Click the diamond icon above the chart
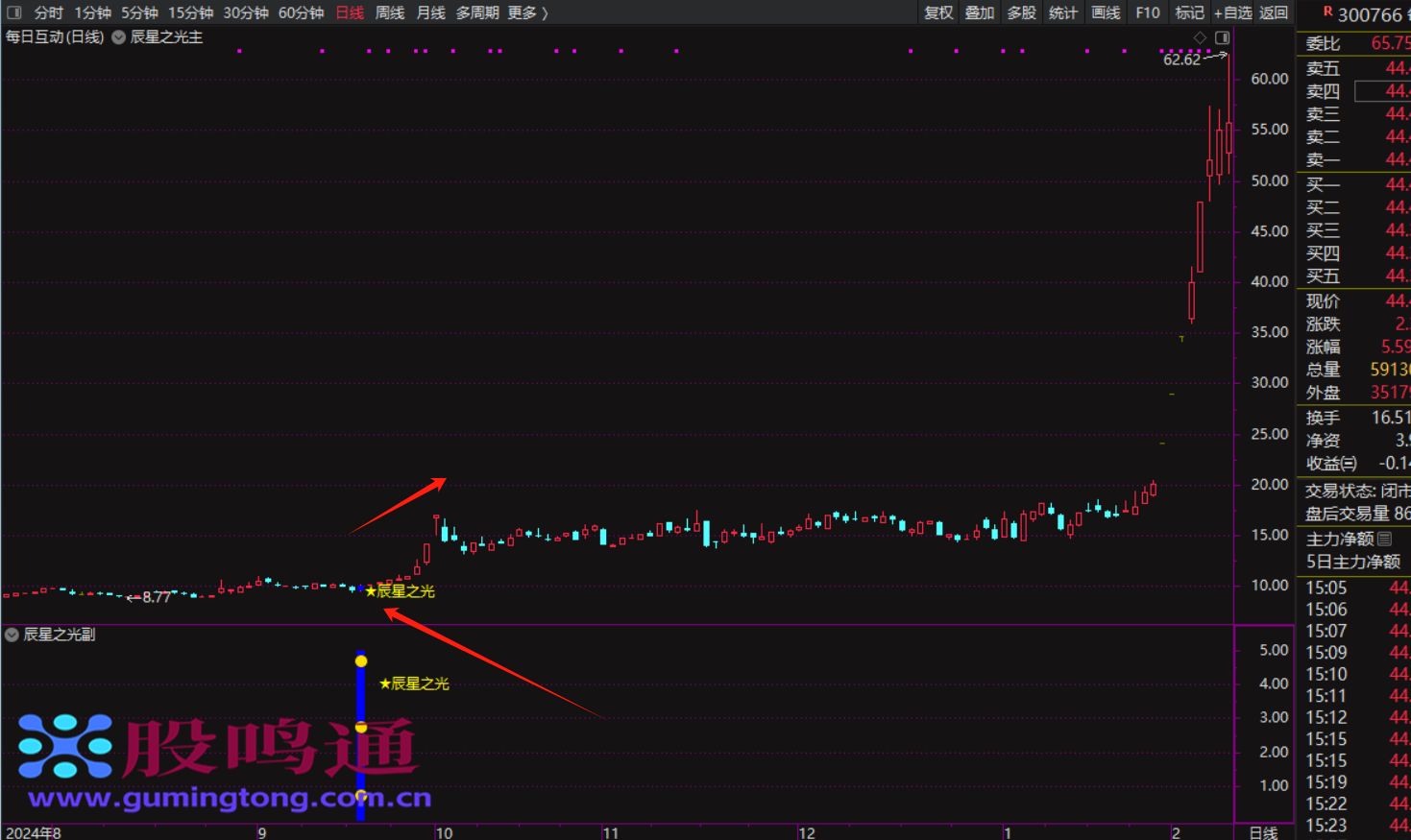1411x840 pixels. click(x=1200, y=37)
